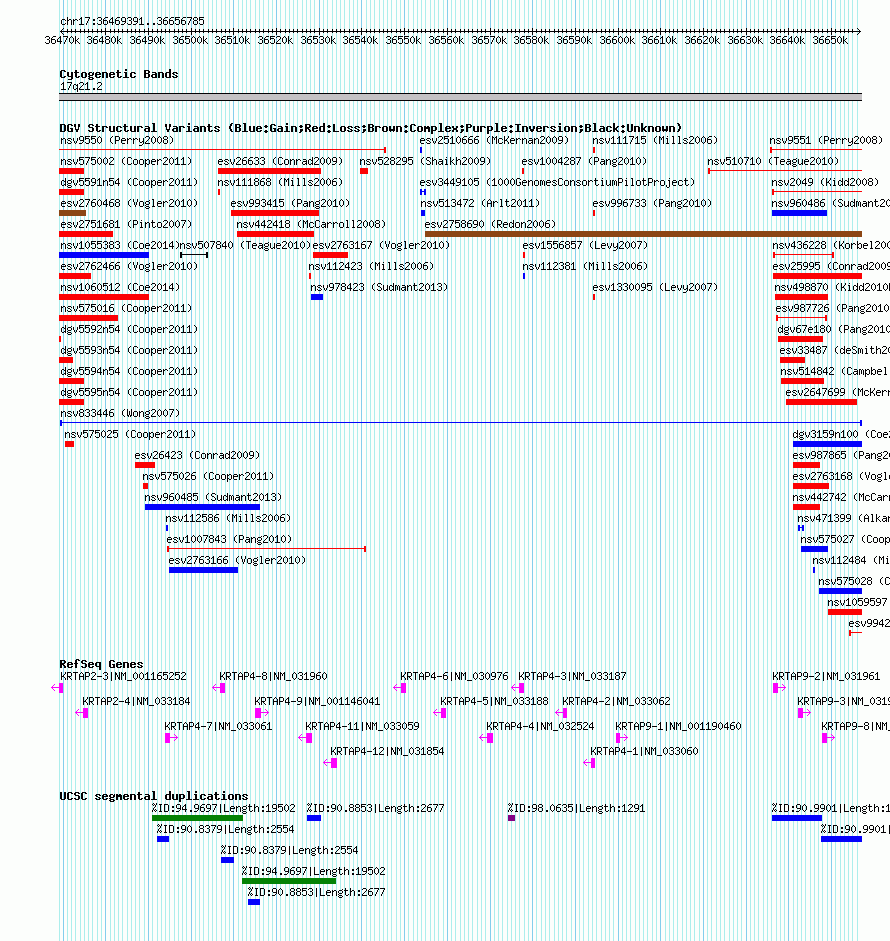The width and height of the screenshot is (890, 941).
Task: Click the KRTAP4-1 gene arrow glyph
Action: pyautogui.click(x=589, y=763)
